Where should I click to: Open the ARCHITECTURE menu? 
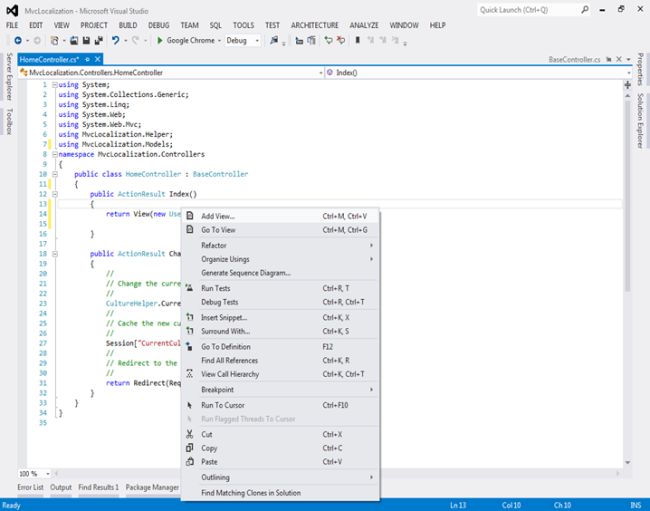314,24
